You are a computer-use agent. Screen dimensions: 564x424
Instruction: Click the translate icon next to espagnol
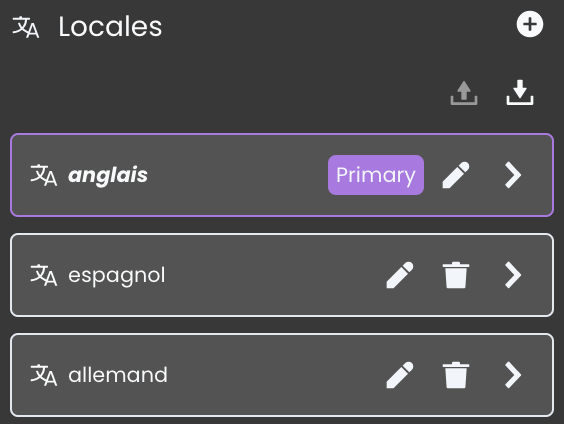[x=44, y=275]
